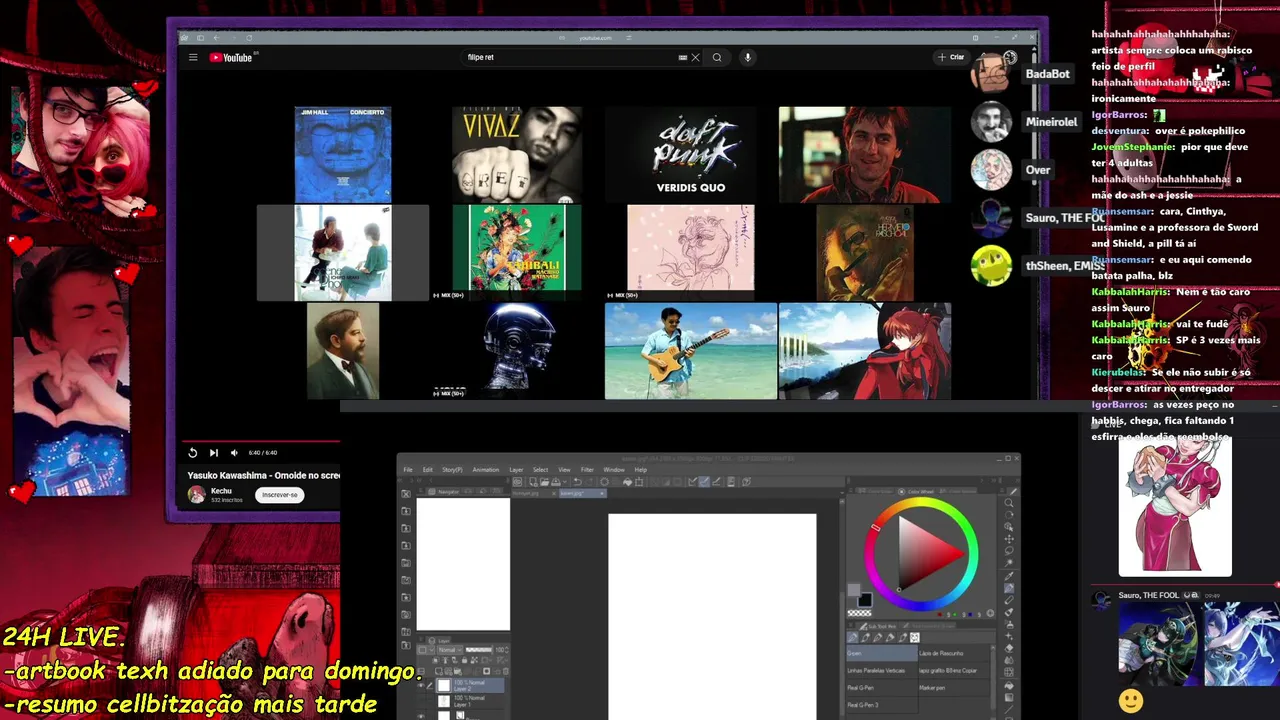Select the Move layer tool
Image resolution: width=1280 pixels, height=720 pixels.
point(1009,539)
